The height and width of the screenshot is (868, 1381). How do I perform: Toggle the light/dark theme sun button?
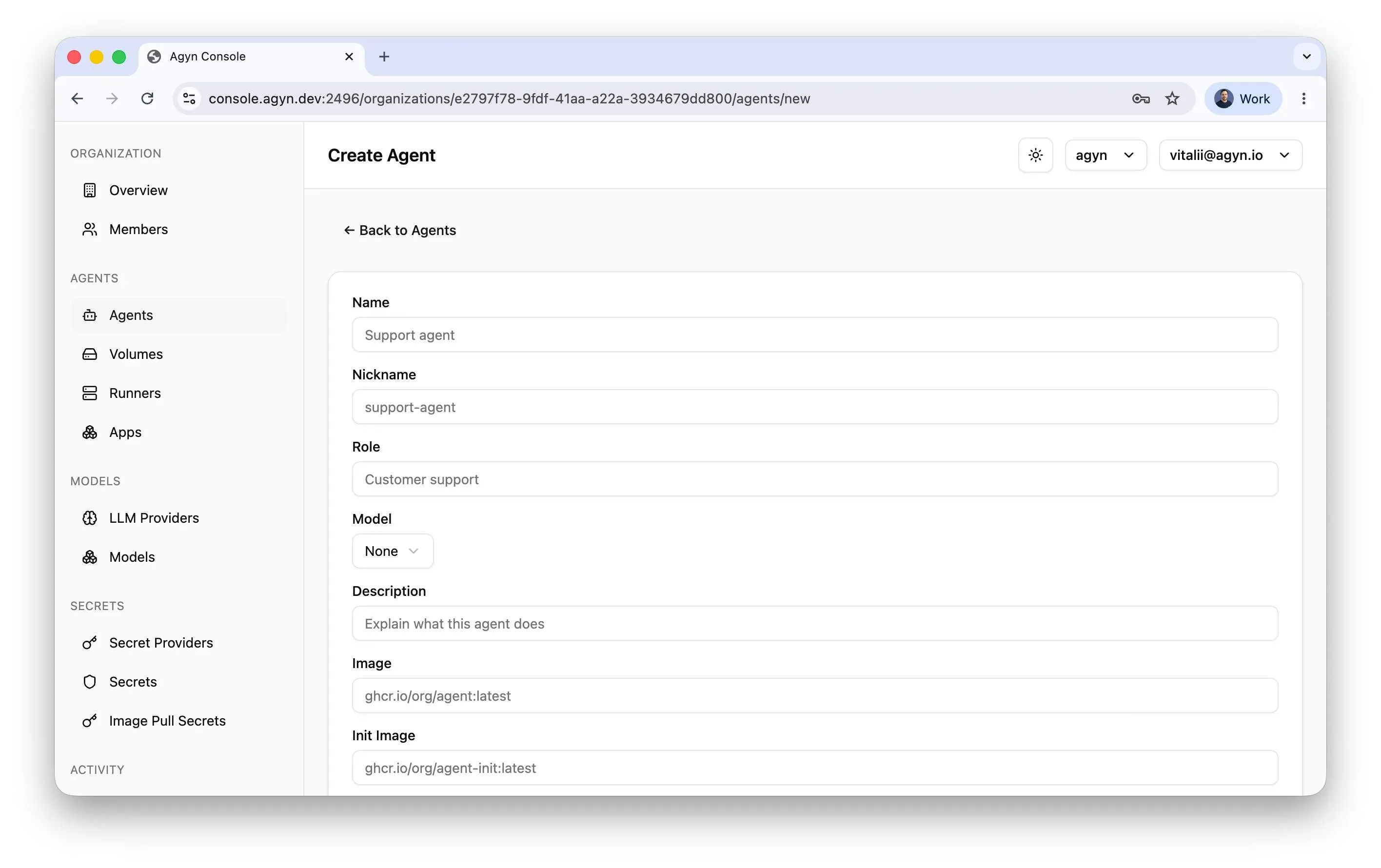pyautogui.click(x=1035, y=156)
